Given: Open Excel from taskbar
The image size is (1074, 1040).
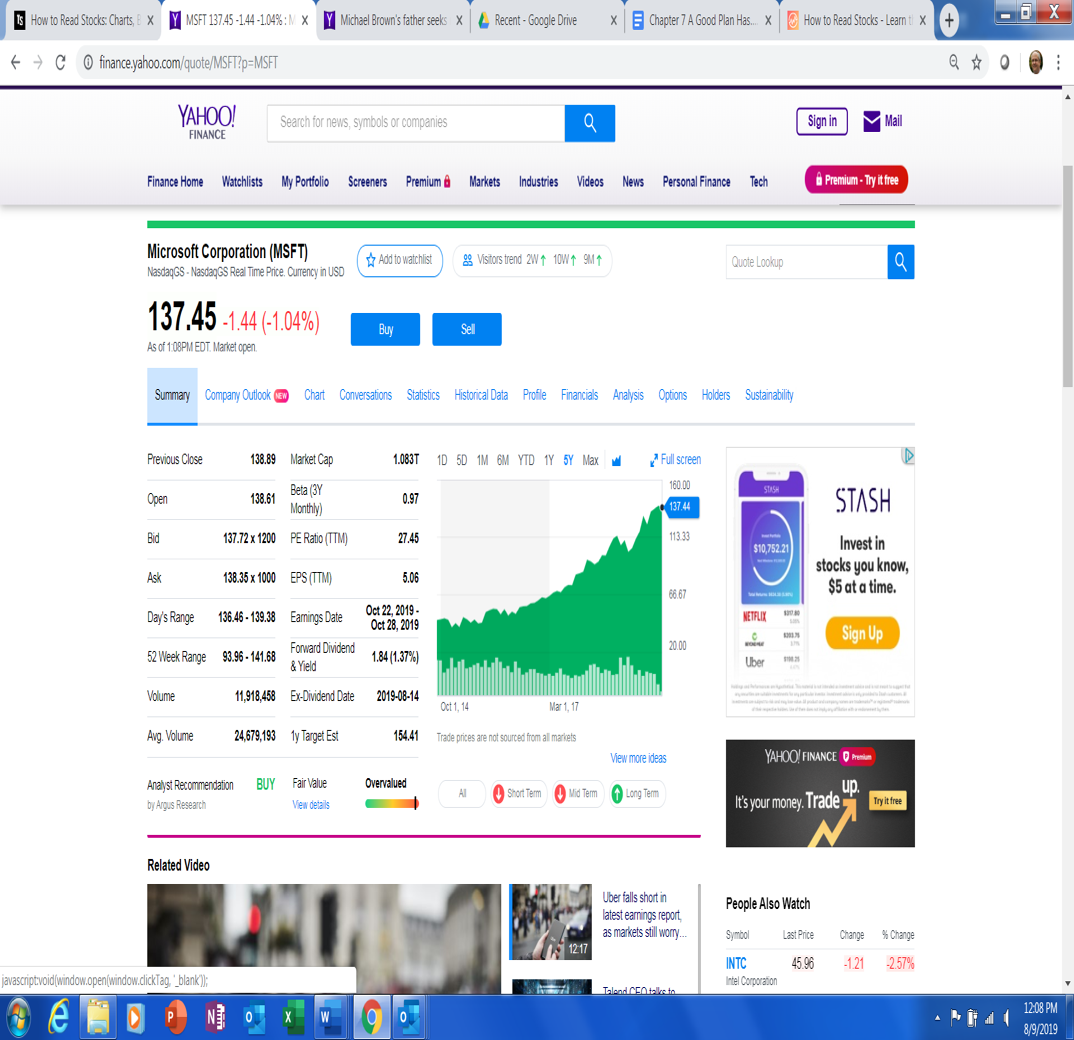Looking at the screenshot, I should point(293,1017).
